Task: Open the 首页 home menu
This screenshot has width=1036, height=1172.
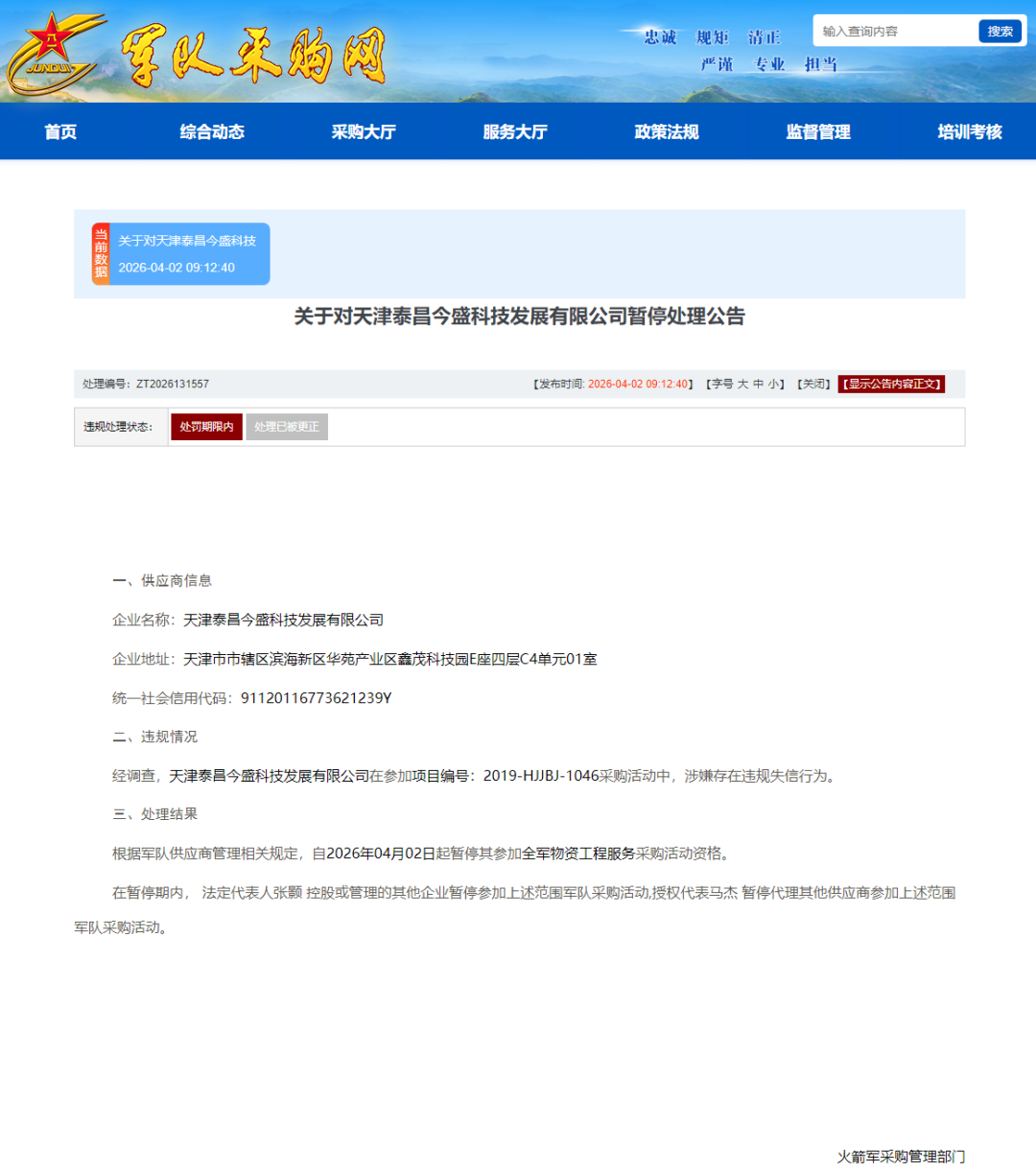Action: (x=60, y=131)
